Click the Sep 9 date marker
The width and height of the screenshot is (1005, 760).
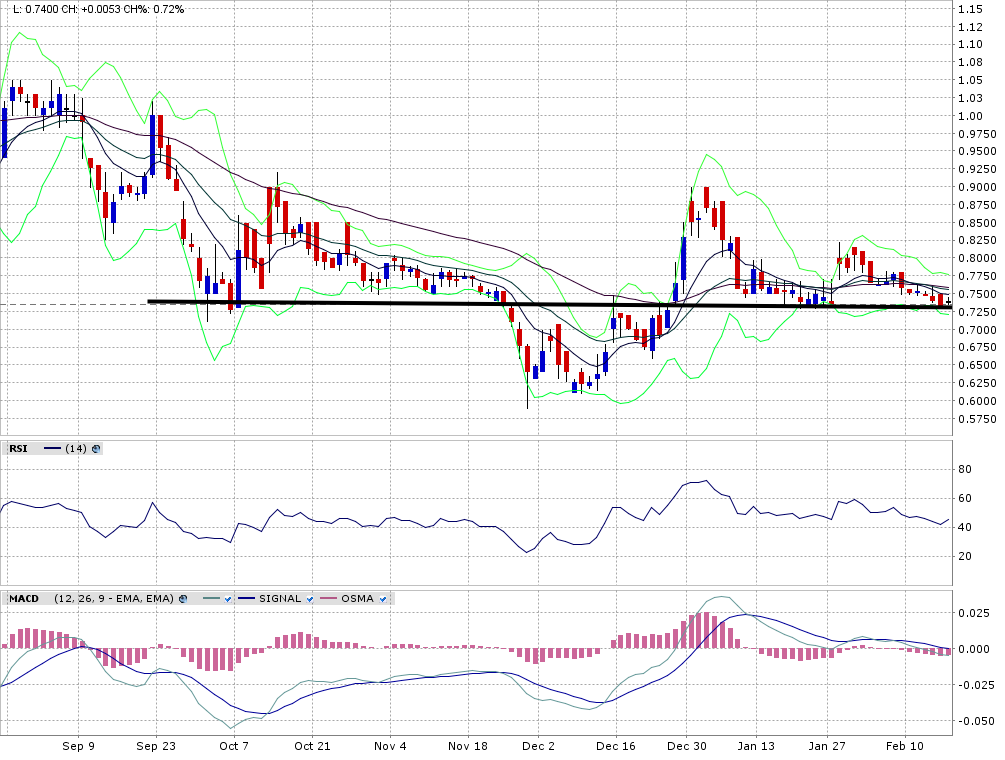pos(78,746)
